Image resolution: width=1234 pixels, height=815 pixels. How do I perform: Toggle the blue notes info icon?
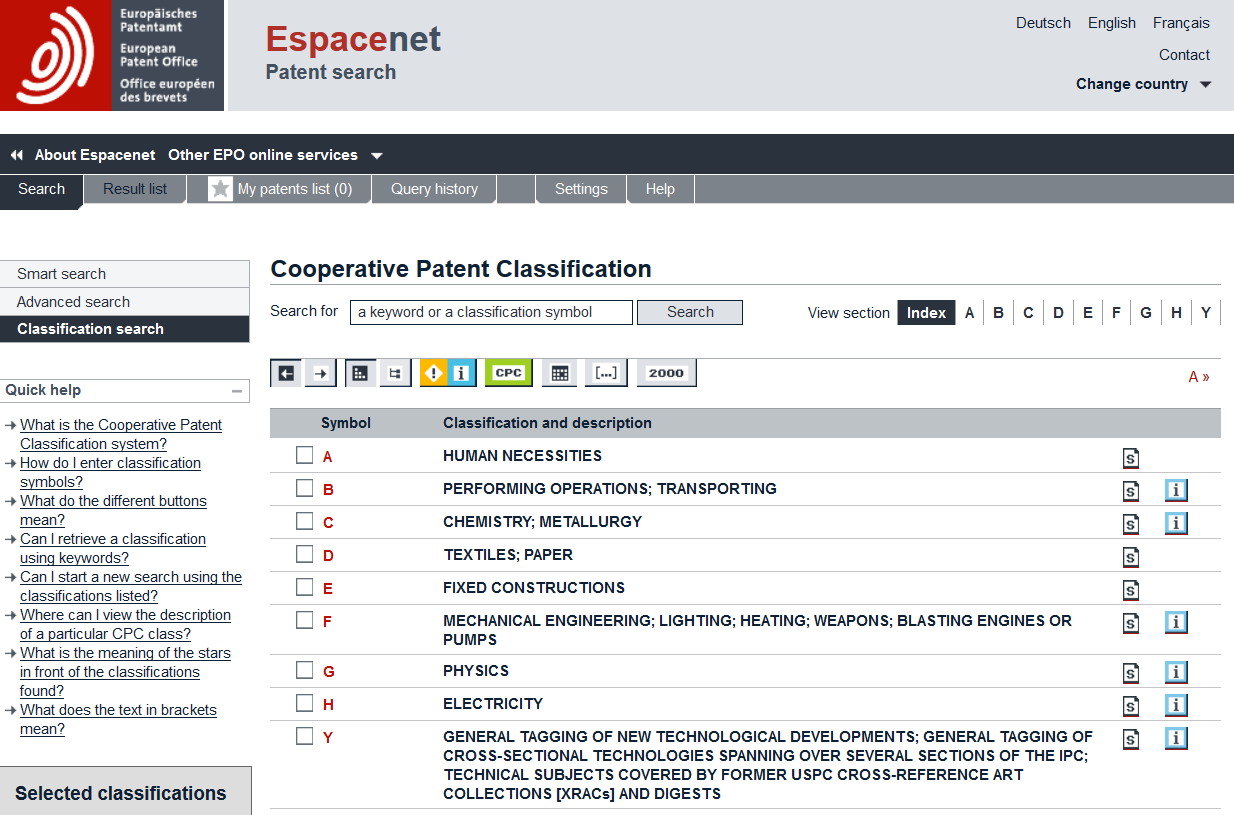(x=461, y=373)
